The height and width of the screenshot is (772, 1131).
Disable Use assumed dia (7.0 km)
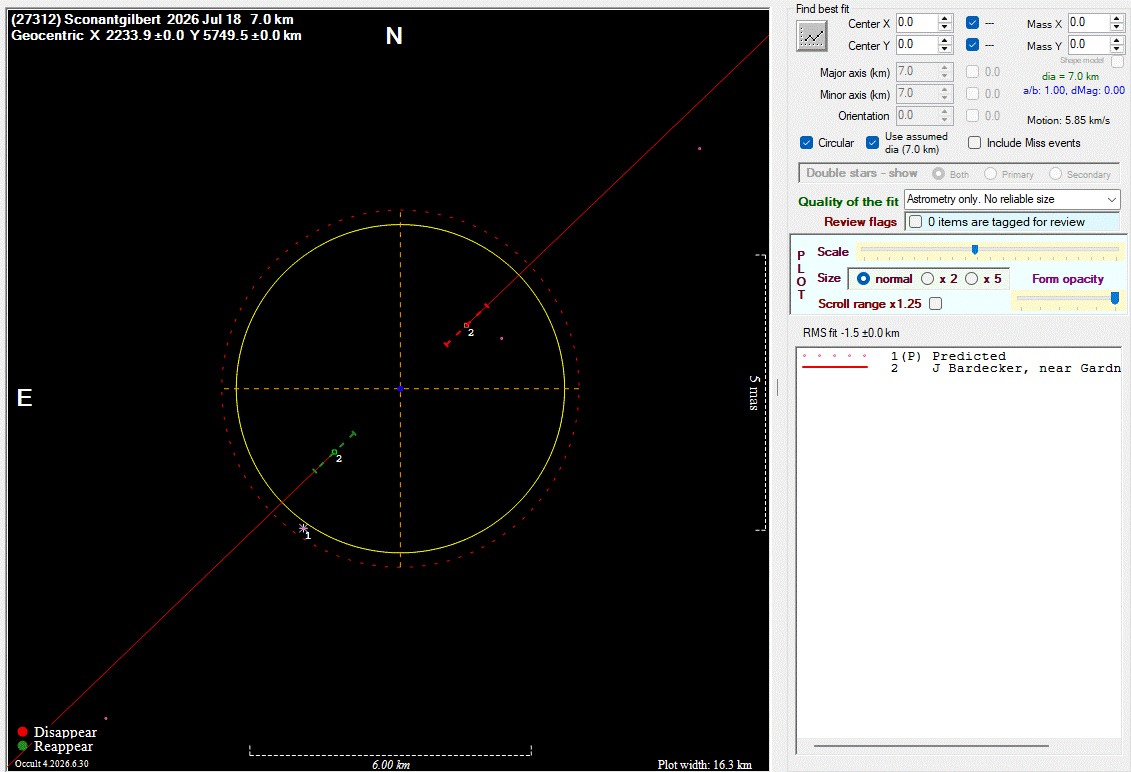[x=872, y=143]
